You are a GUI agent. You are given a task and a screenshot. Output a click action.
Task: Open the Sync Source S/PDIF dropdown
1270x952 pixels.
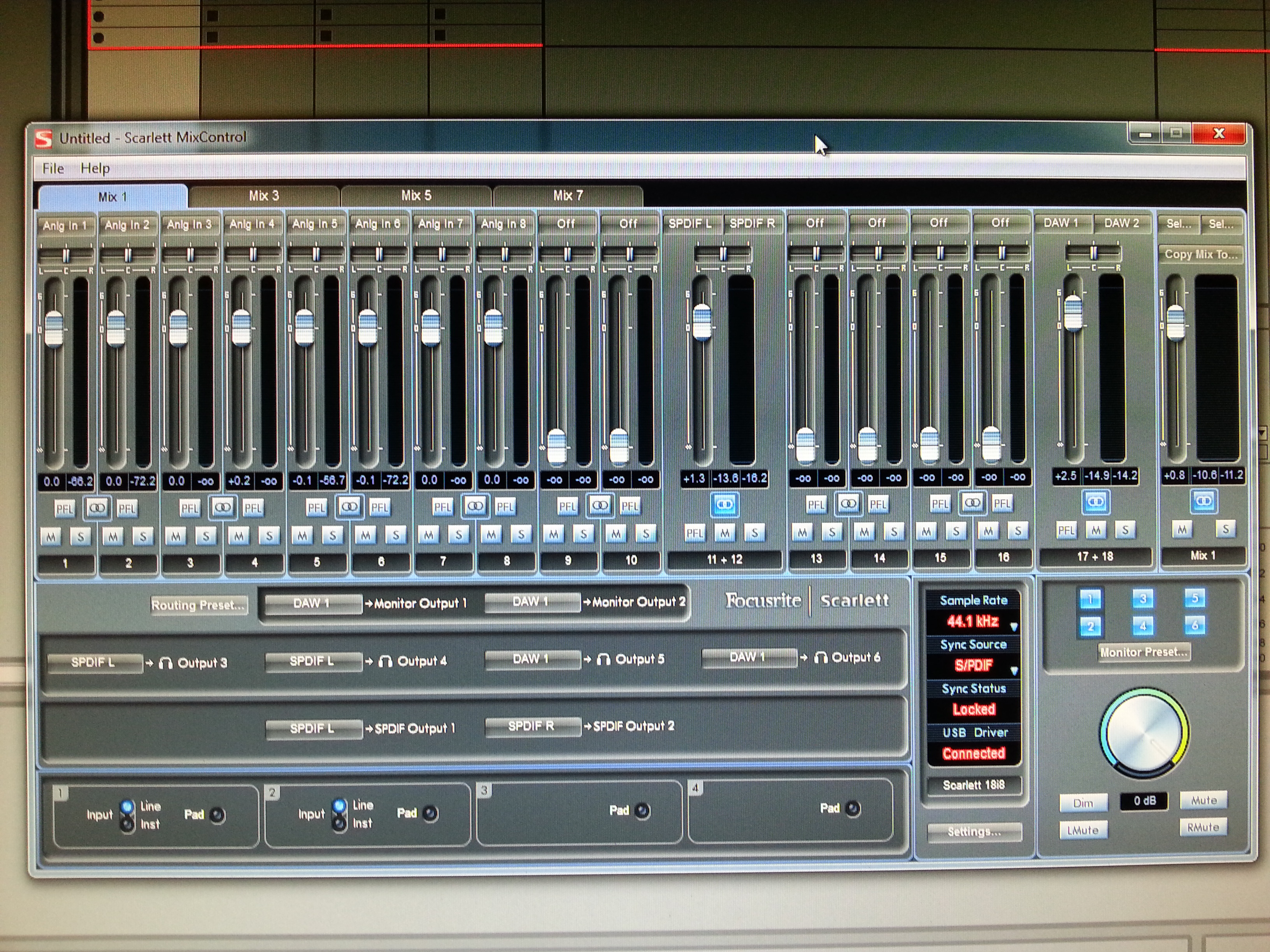pyautogui.click(x=974, y=666)
